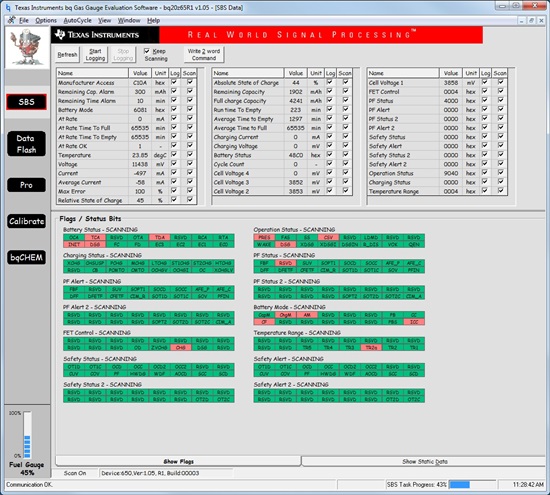Uncheck the Scan box for Remaining Capacity

tap(346, 91)
